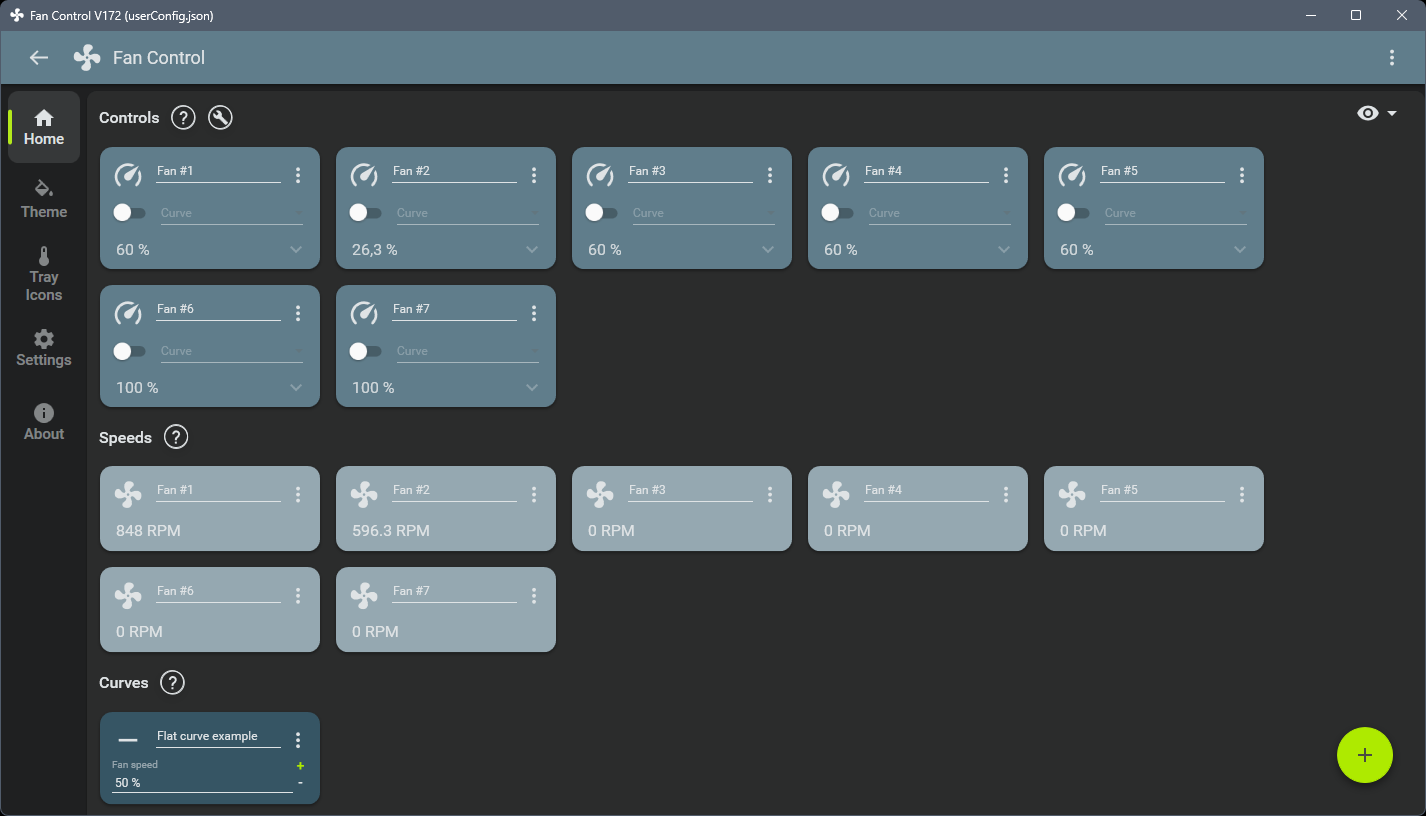The width and height of the screenshot is (1426, 816).
Task: Select the Theme section in the sidebar
Action: click(43, 199)
